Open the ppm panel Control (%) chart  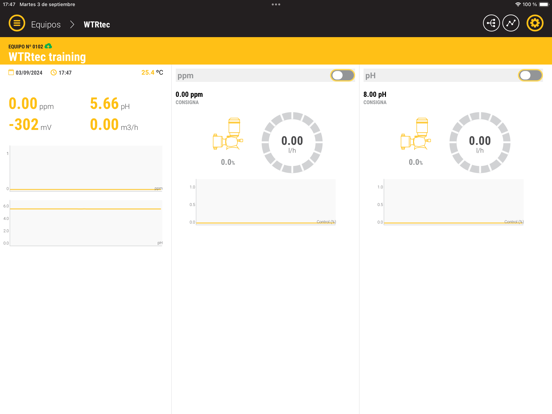coord(265,202)
